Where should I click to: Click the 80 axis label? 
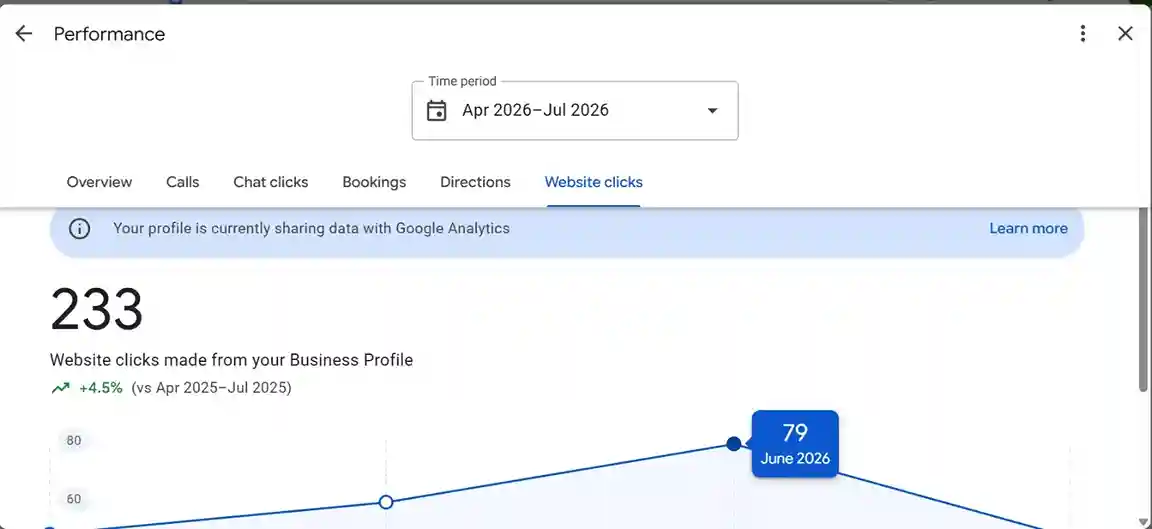click(x=73, y=441)
